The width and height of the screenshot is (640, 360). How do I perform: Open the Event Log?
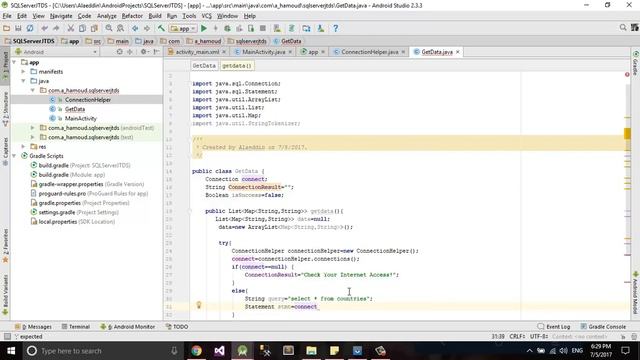(x=554, y=327)
